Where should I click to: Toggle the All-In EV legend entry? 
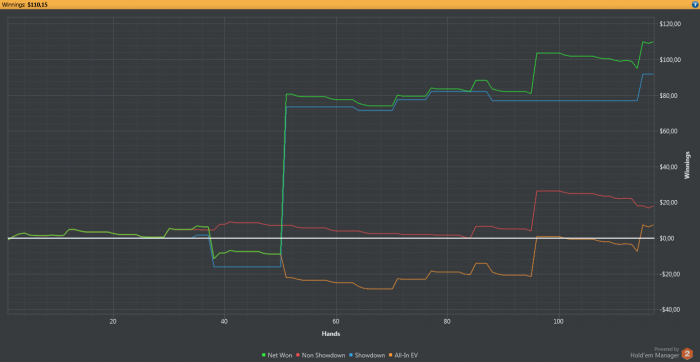click(404, 355)
